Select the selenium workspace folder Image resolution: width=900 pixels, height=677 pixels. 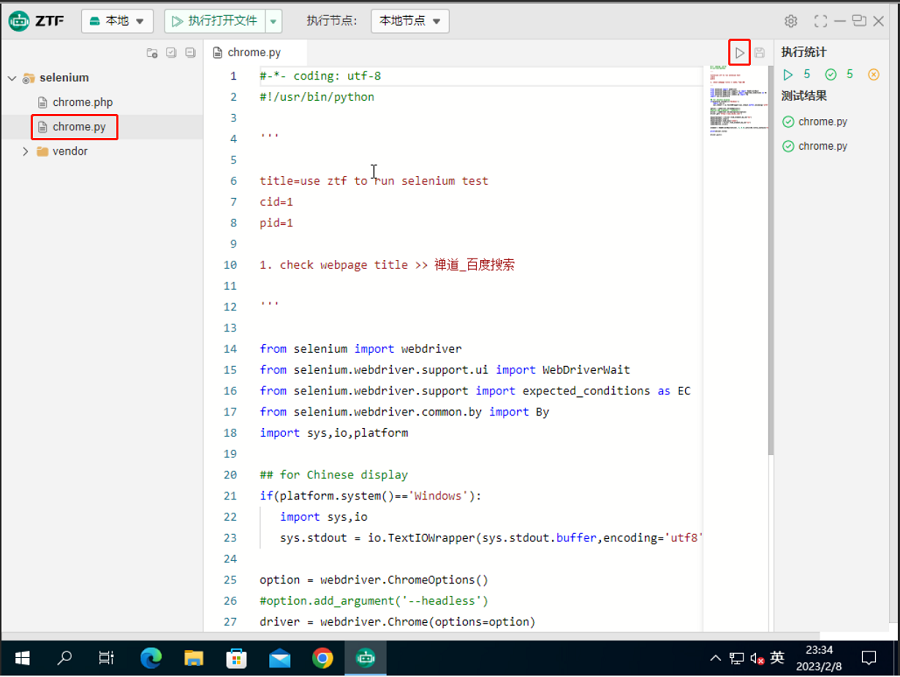click(64, 78)
